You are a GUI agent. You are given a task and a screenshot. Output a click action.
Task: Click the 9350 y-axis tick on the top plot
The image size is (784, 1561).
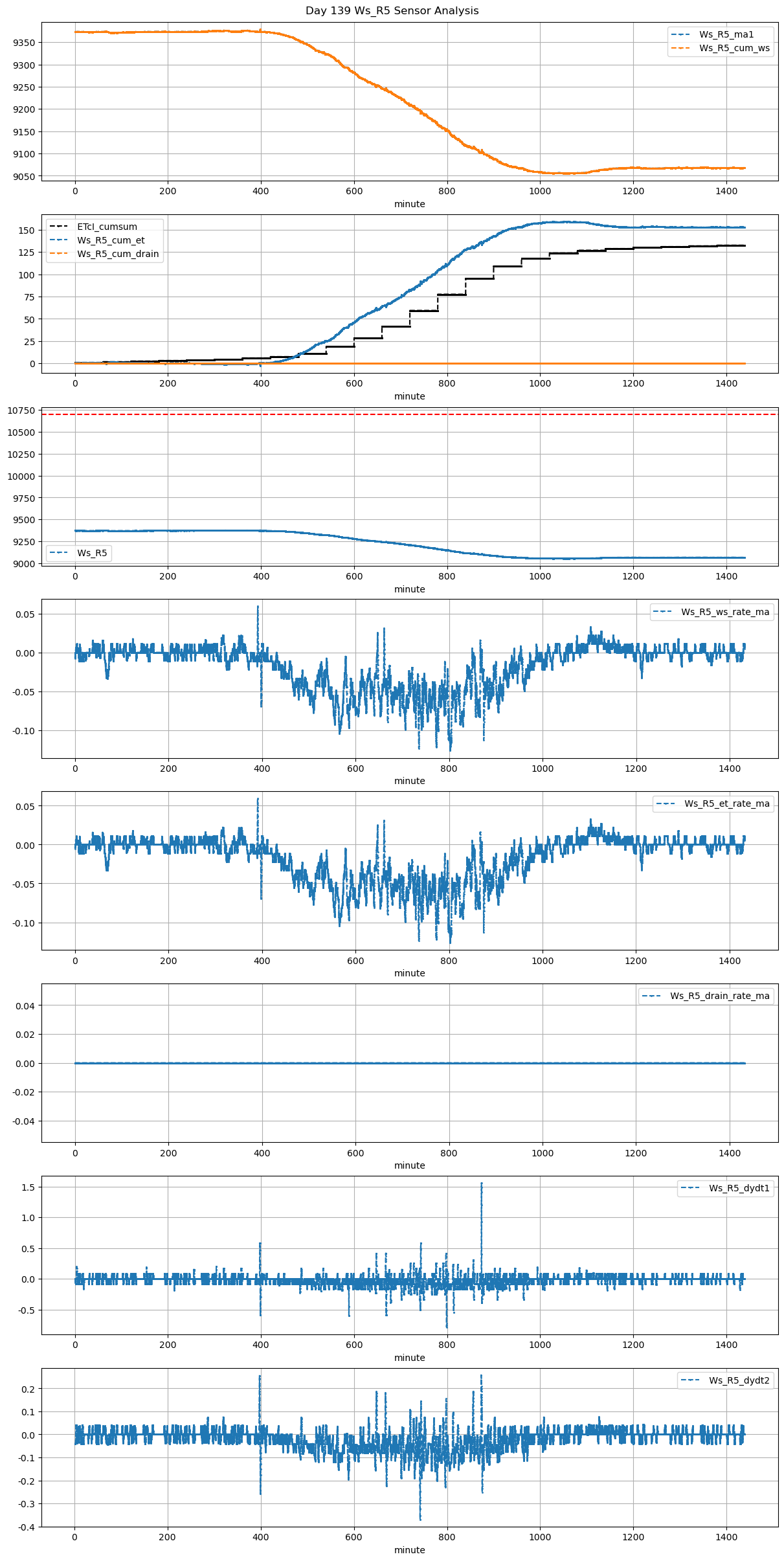tap(24, 43)
